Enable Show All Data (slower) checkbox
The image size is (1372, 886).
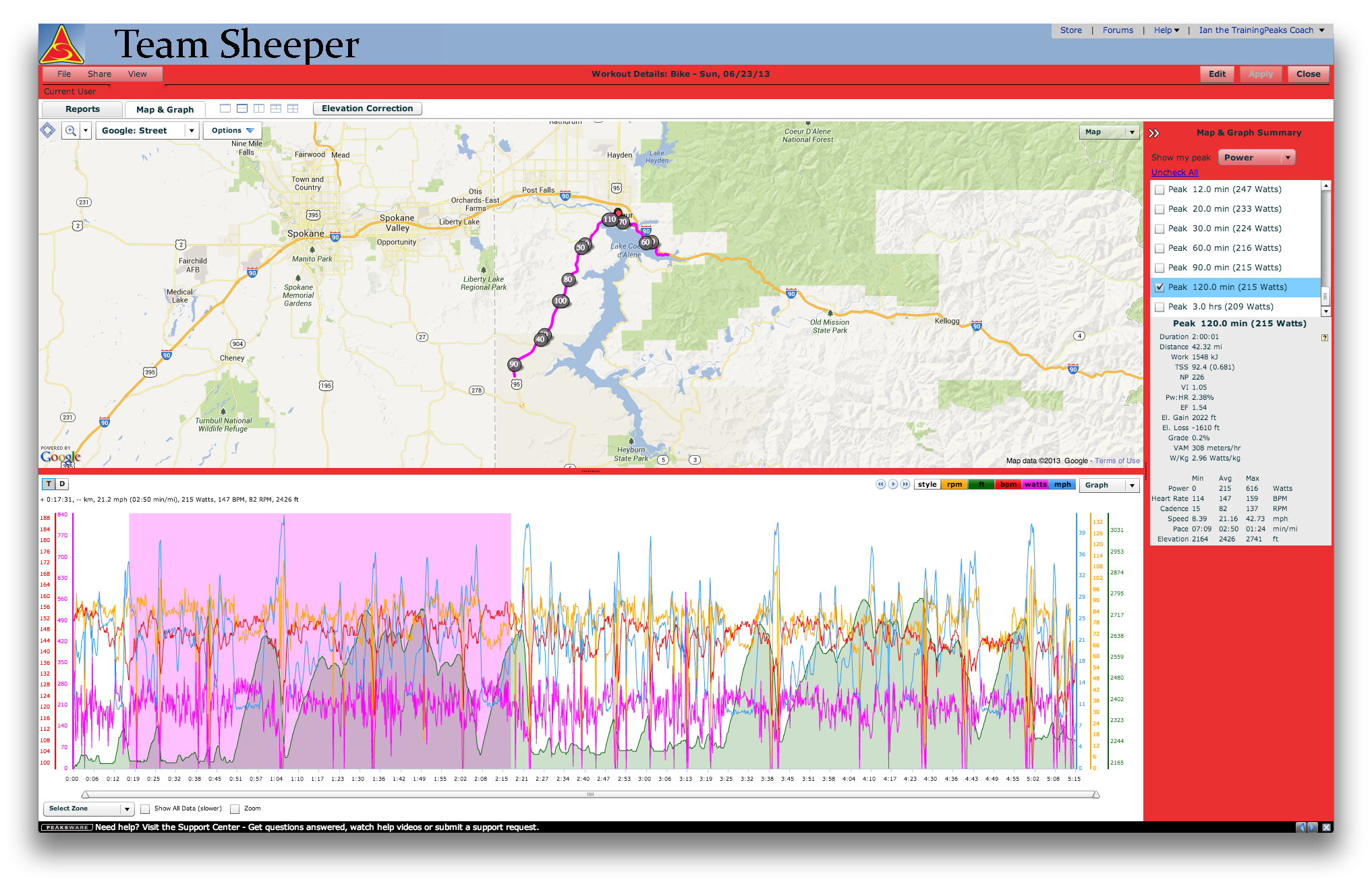145,809
